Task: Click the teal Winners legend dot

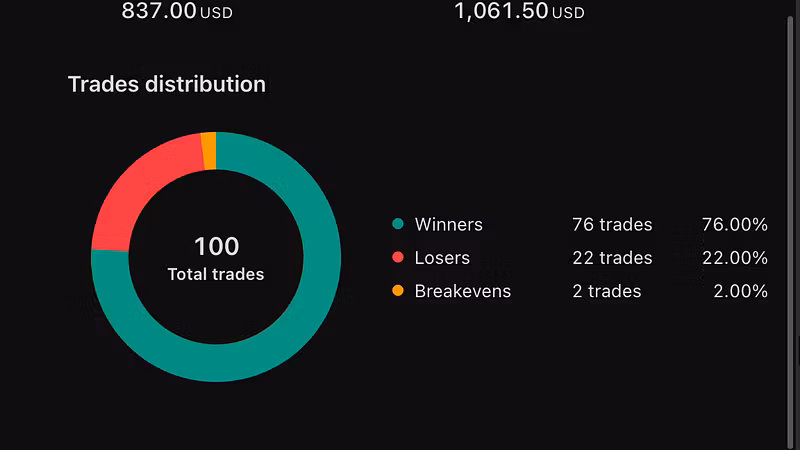Action: tap(398, 224)
